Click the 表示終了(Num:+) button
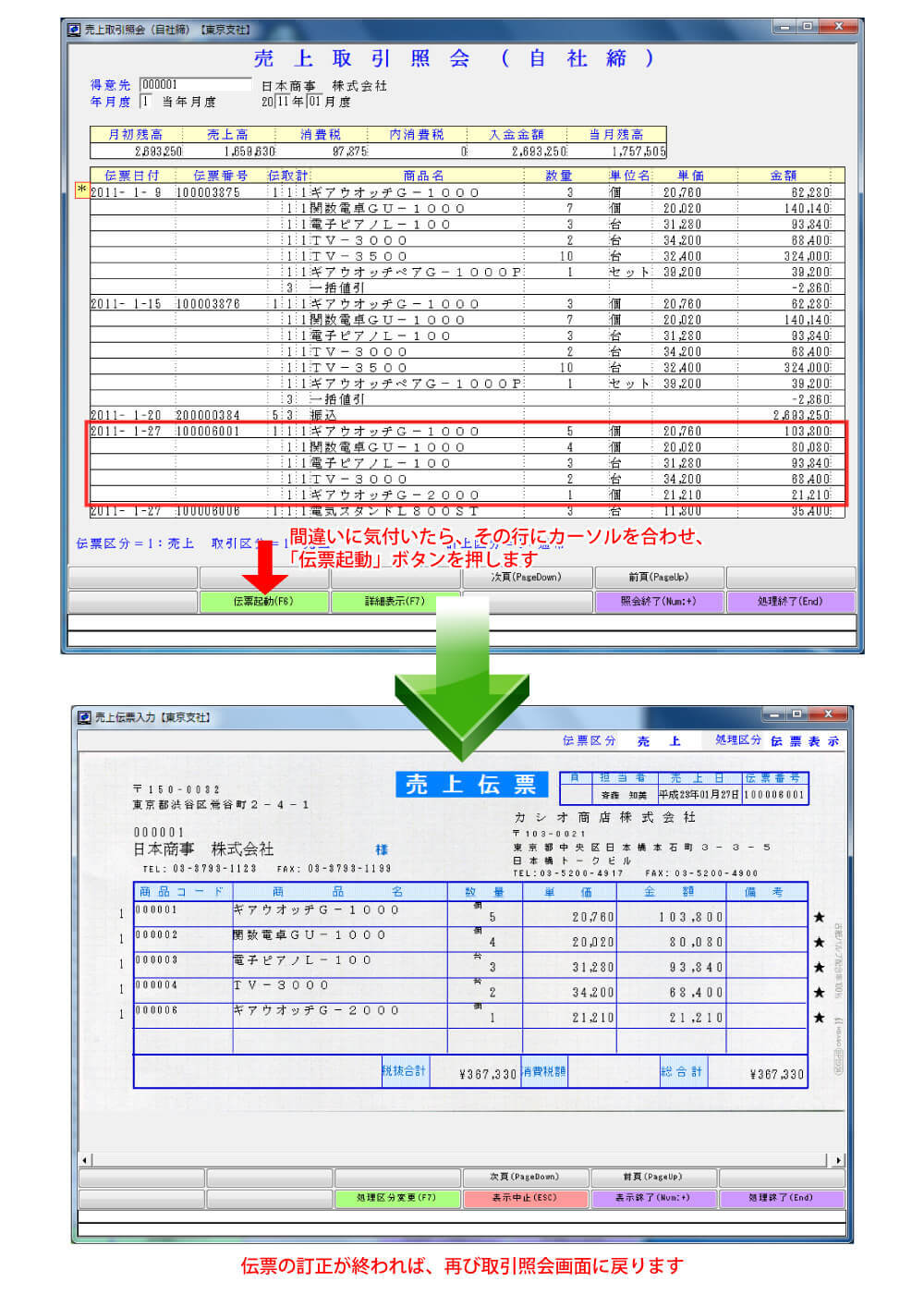Viewport: 924px width, 1294px height. point(653,1199)
